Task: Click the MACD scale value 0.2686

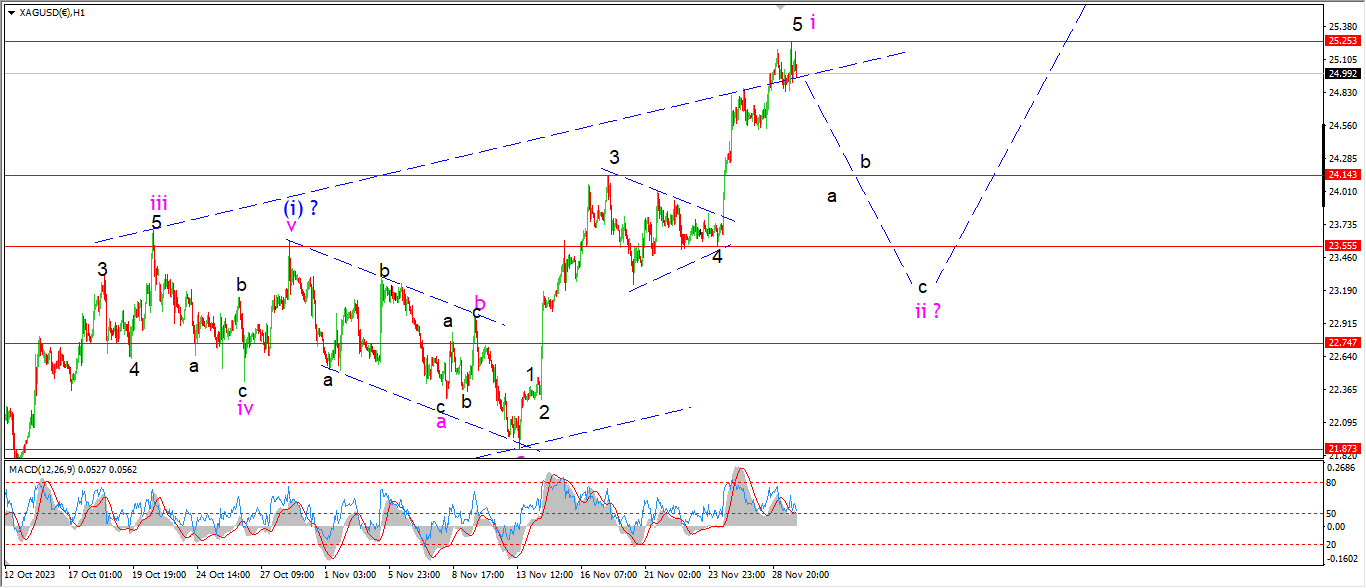Action: pyautogui.click(x=1341, y=466)
